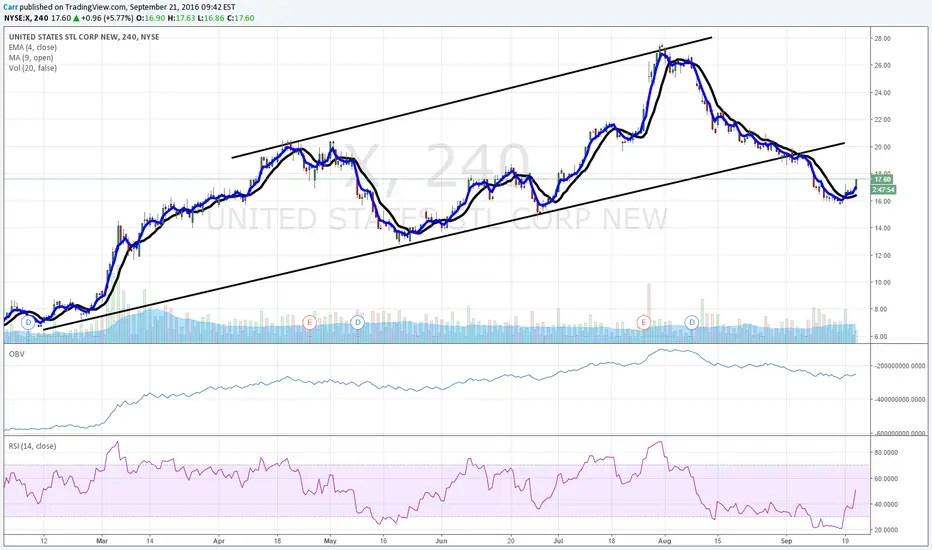Viewport: 932px width, 550px height.
Task: Click the OBV pane label
Action: tap(16, 354)
